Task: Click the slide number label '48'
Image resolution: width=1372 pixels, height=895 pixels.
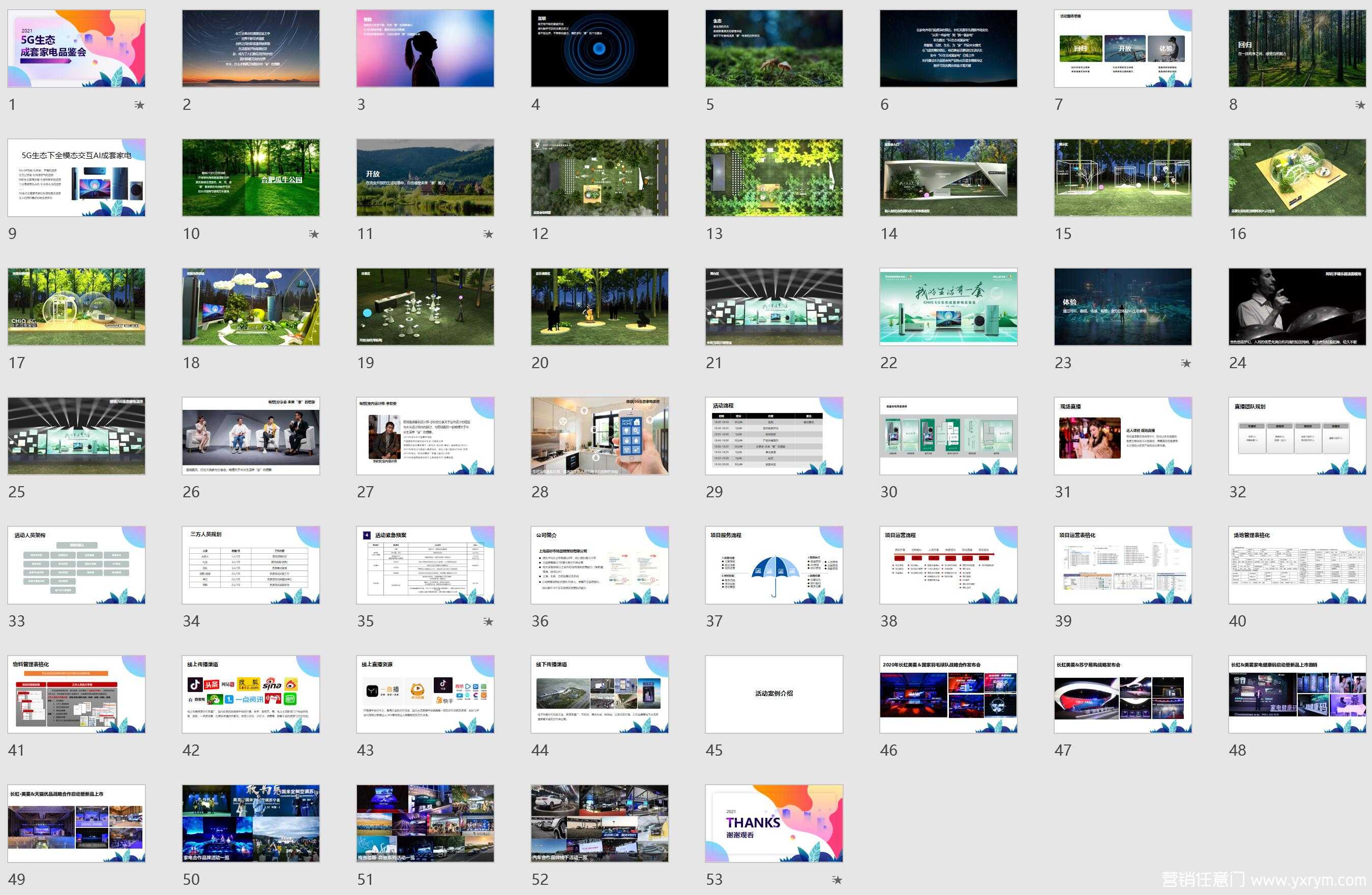Action: click(1237, 750)
